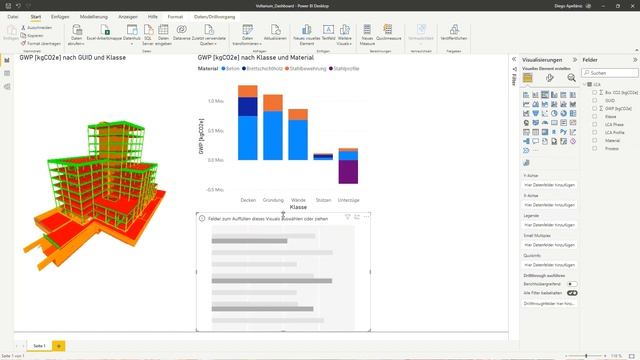Open the Daten abrufen dropdown
Screen dimensions: 640x360
[76, 35]
